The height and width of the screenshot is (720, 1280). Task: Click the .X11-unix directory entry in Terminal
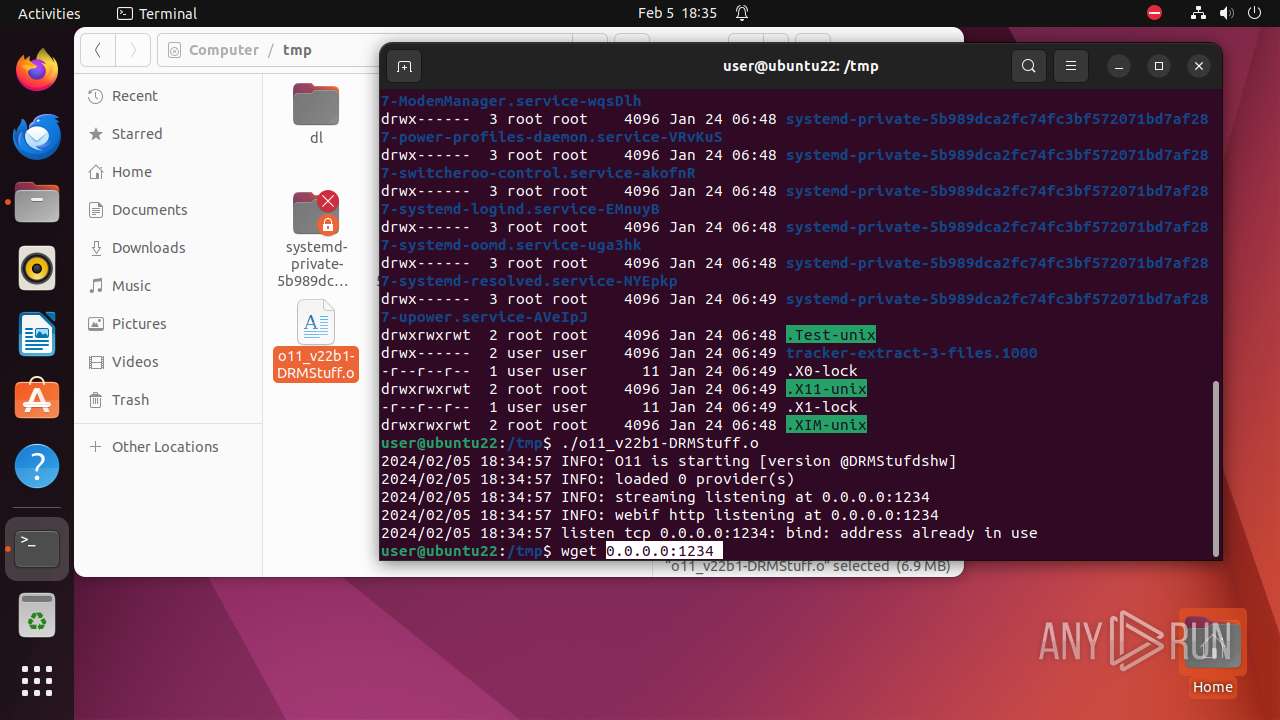coord(826,389)
